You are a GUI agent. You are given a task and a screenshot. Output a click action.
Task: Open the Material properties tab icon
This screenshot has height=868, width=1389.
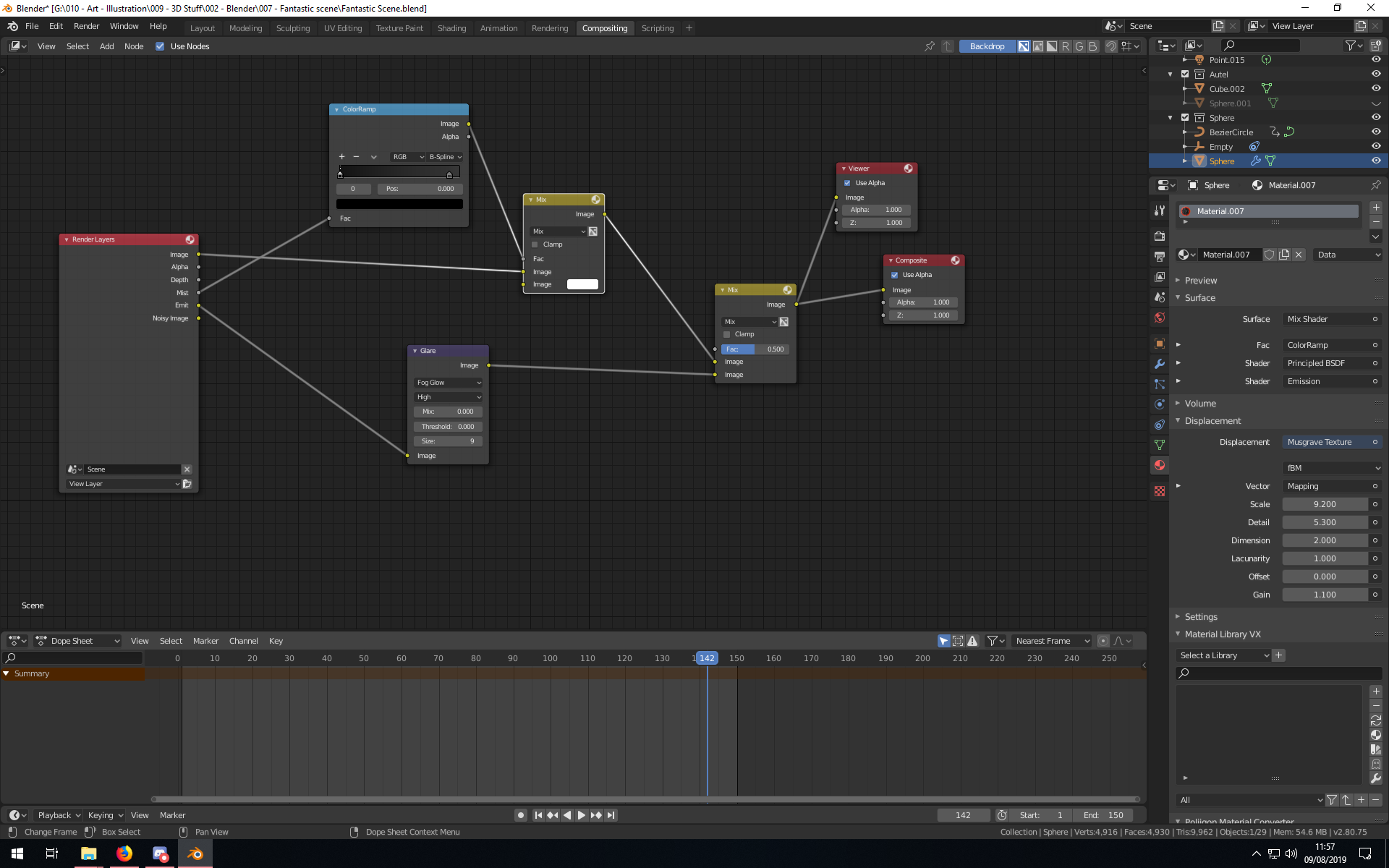pos(1160,465)
